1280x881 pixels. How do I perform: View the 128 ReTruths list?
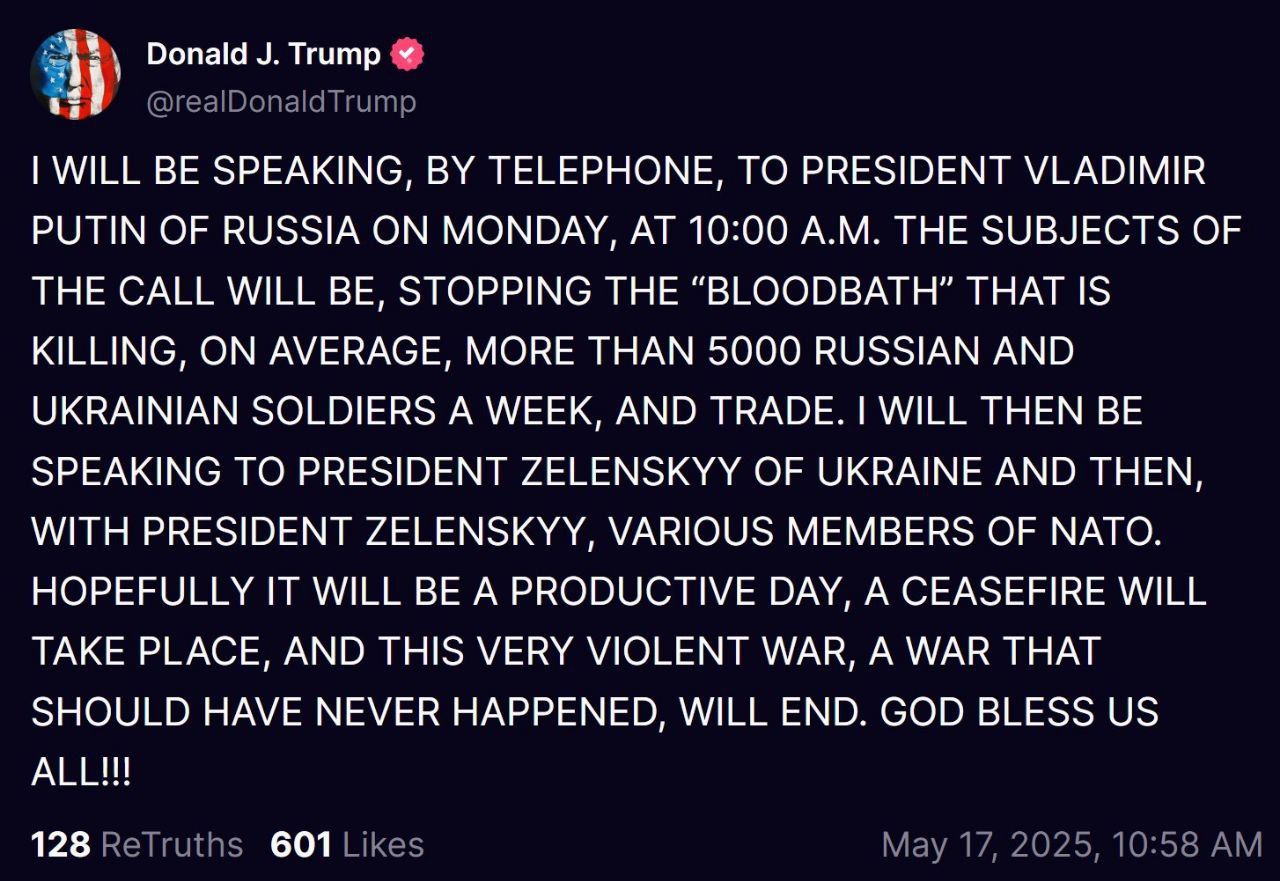pyautogui.click(x=137, y=844)
